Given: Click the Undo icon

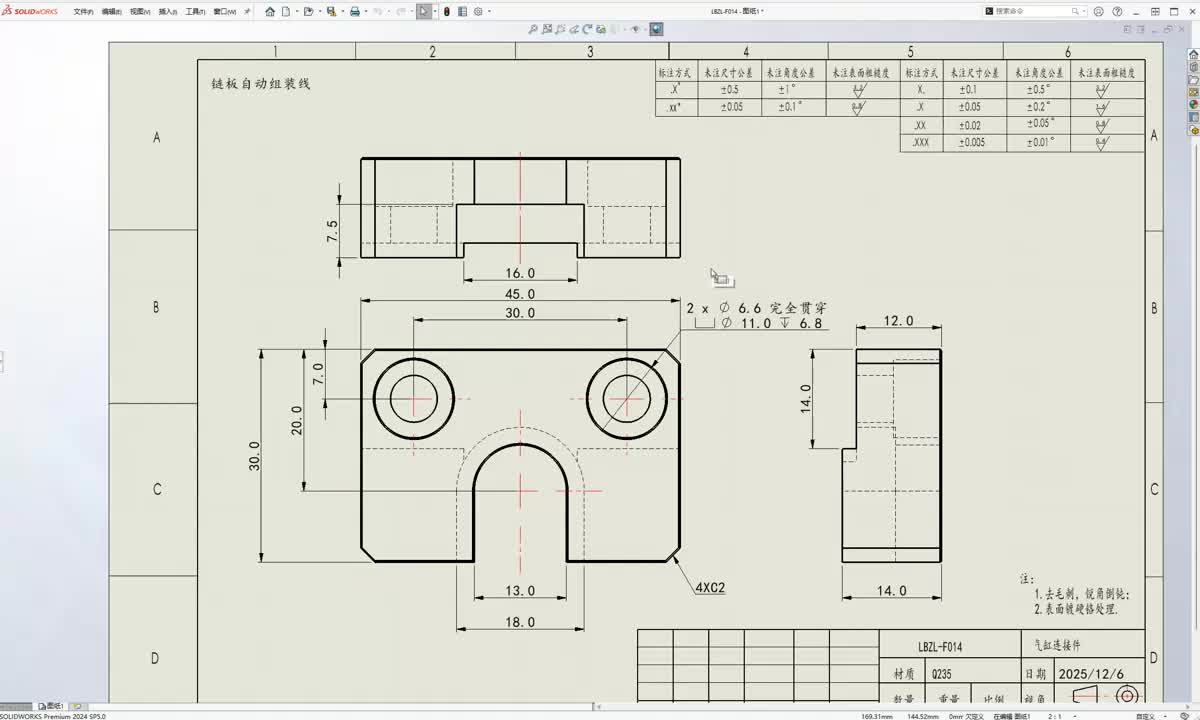Looking at the screenshot, I should (378, 12).
